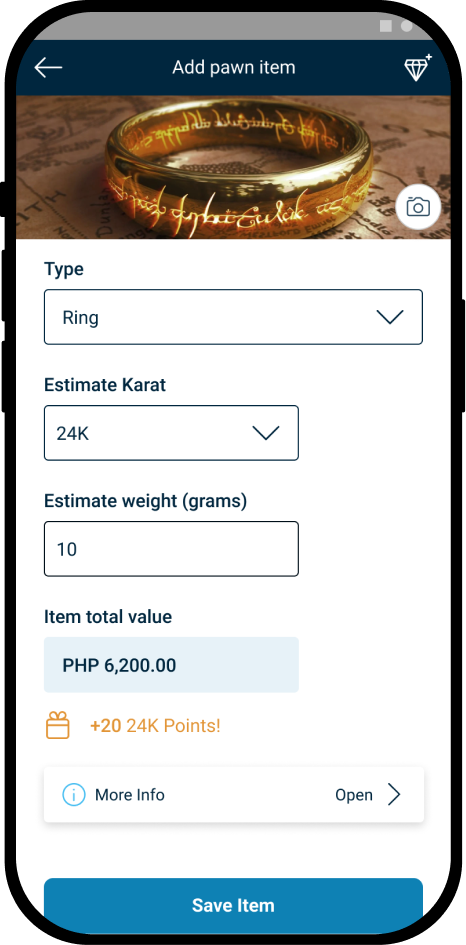This screenshot has height=945, width=466.
Task: Click the right chevron beside Open
Action: pyautogui.click(x=394, y=795)
